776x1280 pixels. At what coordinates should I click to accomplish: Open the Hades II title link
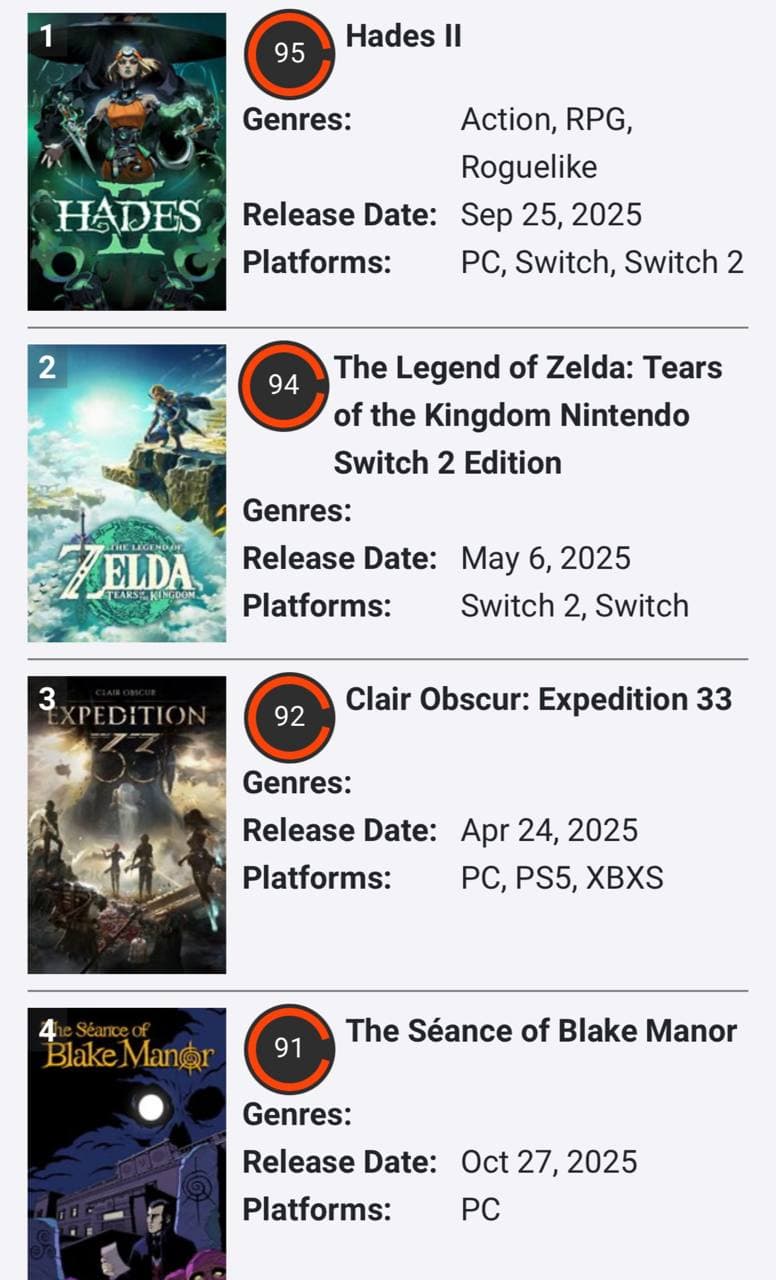pyautogui.click(x=403, y=36)
